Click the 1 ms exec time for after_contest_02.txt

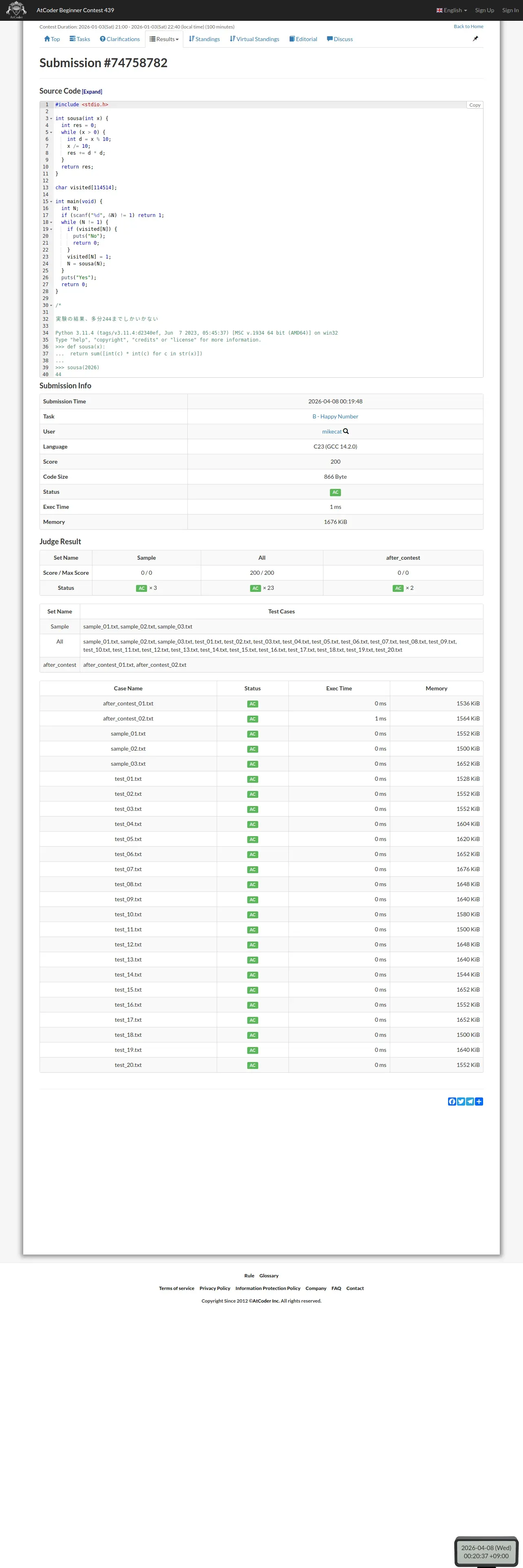pos(339,719)
